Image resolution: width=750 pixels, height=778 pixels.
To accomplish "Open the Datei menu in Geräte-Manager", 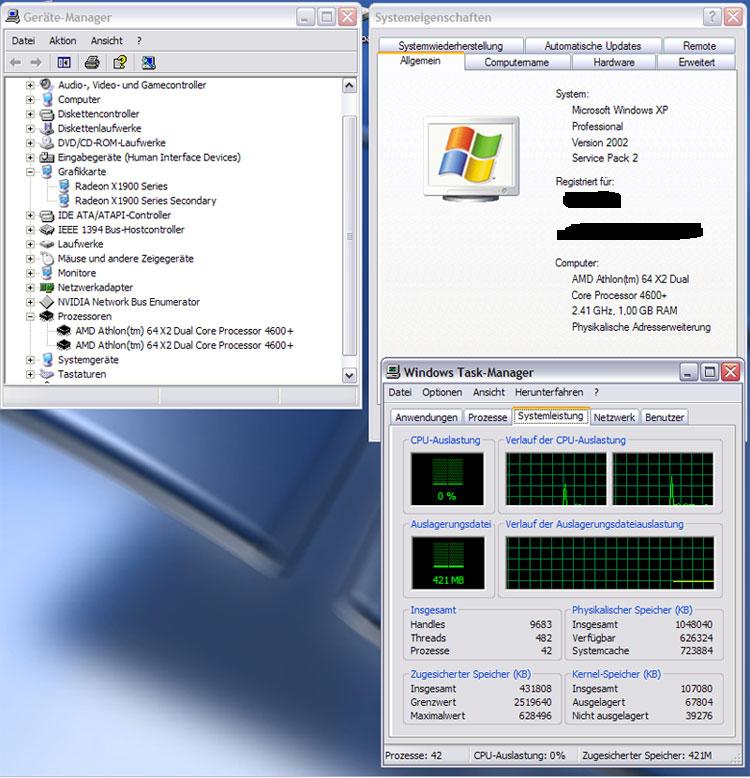I will 23,41.
